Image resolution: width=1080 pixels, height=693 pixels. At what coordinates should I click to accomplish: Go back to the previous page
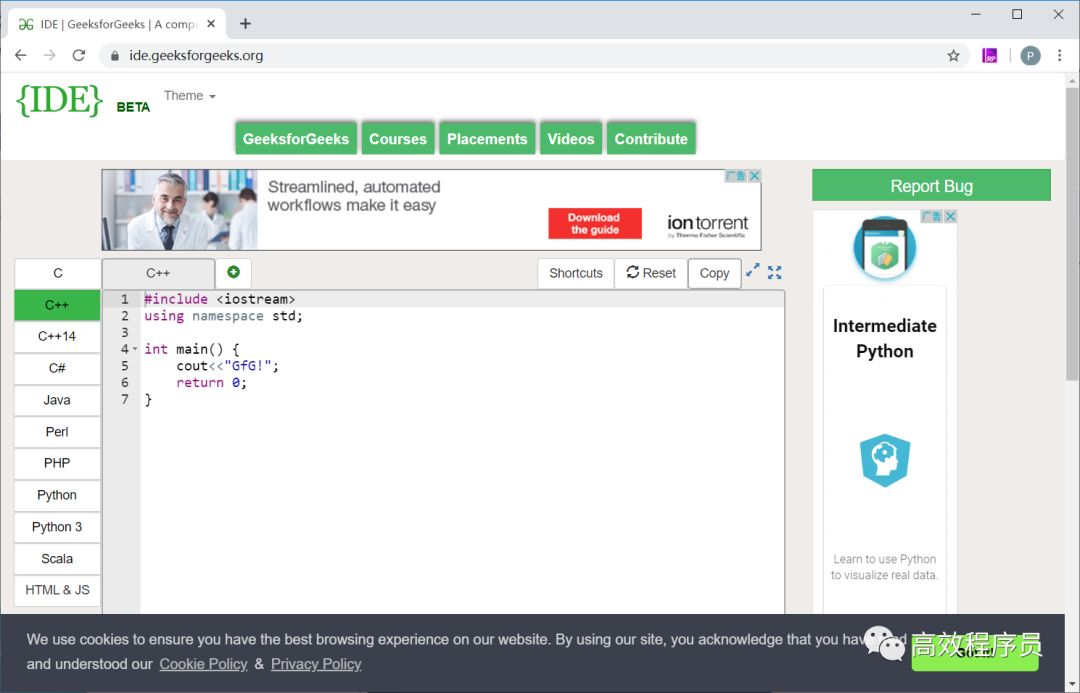21,55
